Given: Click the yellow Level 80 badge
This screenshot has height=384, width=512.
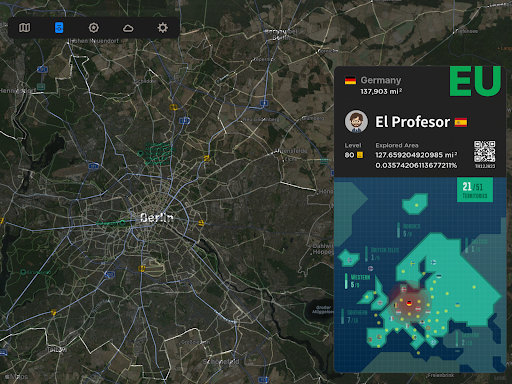Looking at the screenshot, I should (360, 155).
